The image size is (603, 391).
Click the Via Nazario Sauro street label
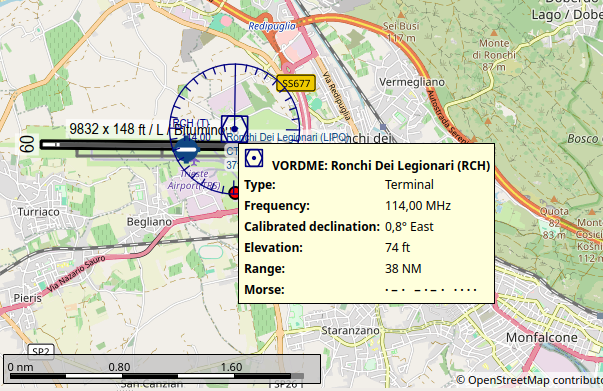coord(76,274)
